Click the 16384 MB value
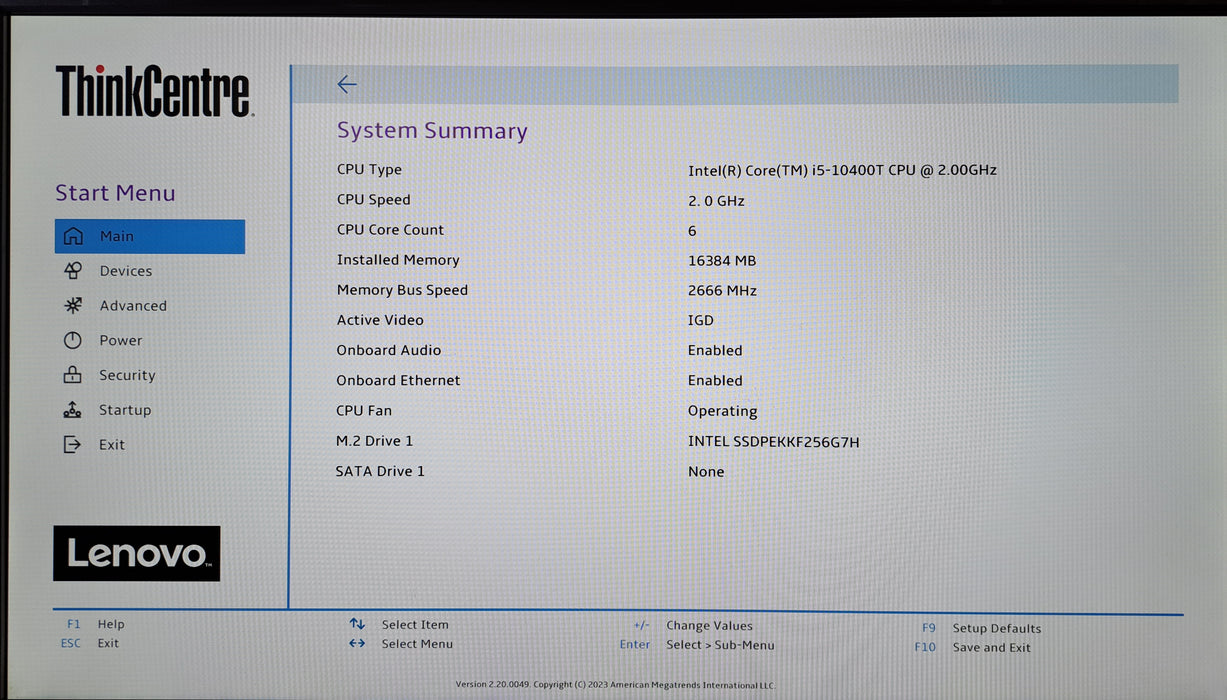The image size is (1227, 700). pyautogui.click(x=722, y=261)
